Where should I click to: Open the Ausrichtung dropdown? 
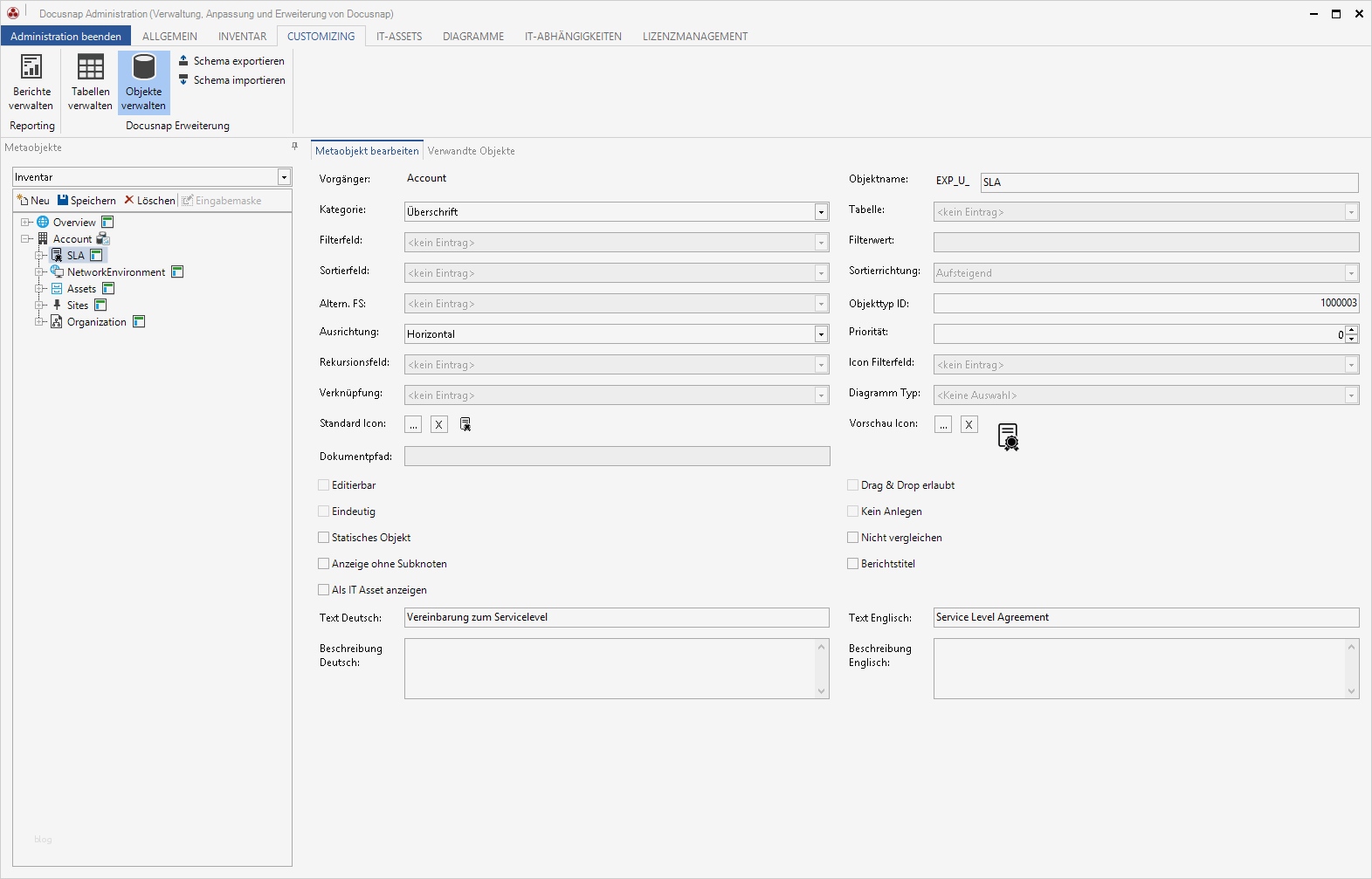(x=821, y=334)
